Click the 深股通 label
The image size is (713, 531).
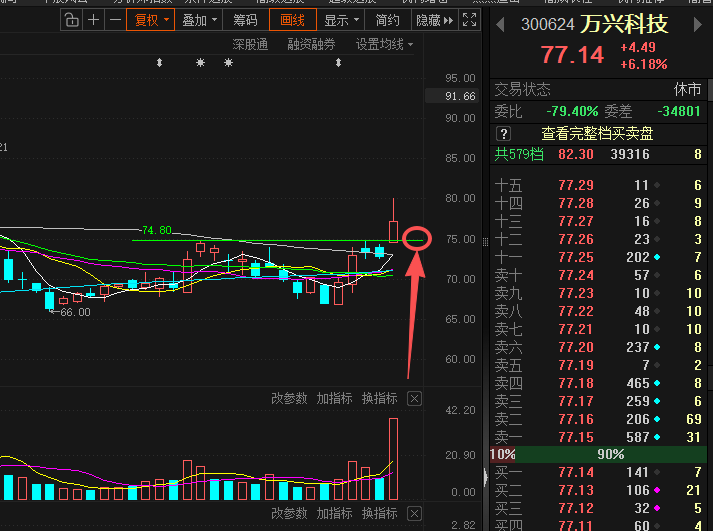point(250,45)
